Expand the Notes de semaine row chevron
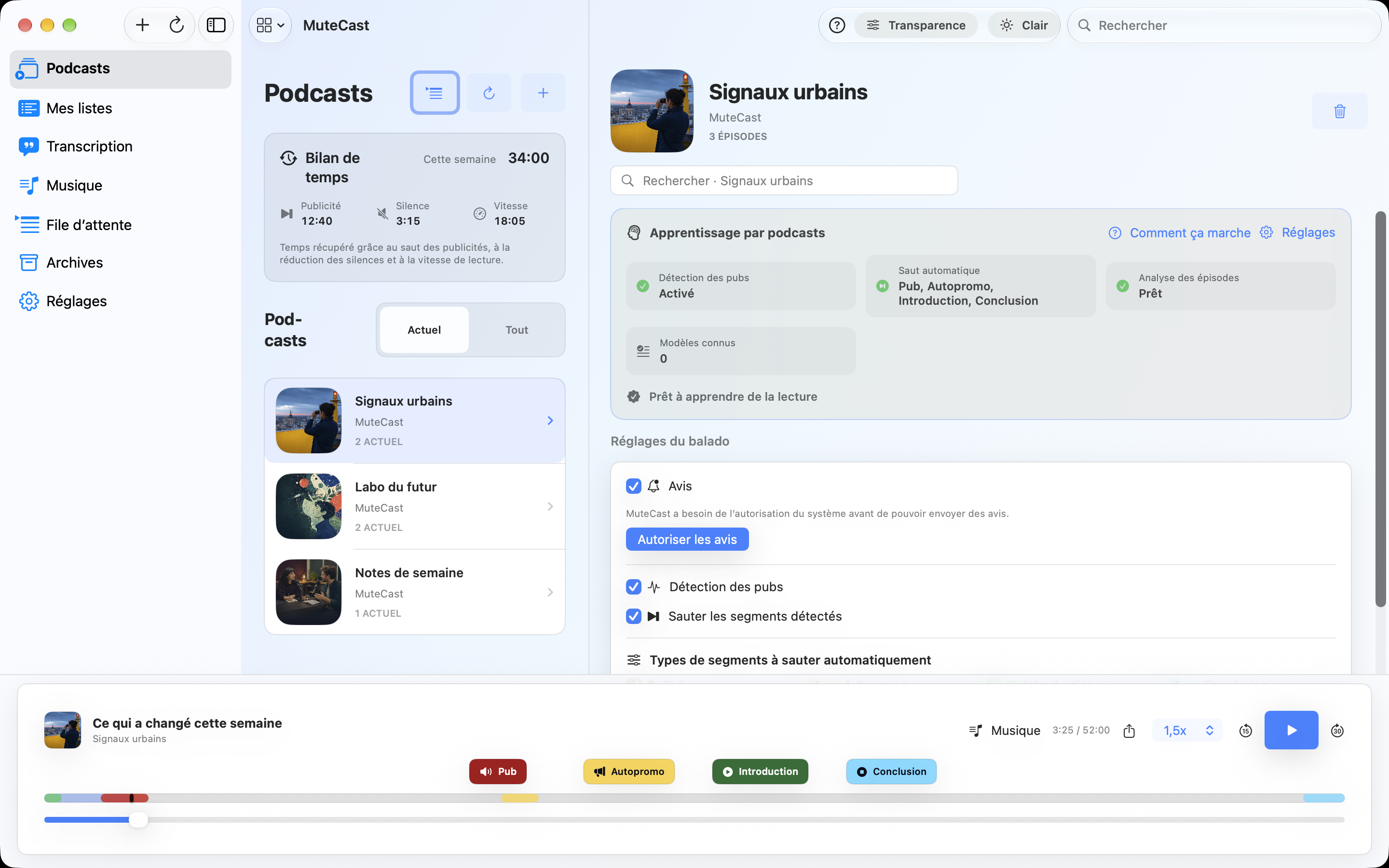 pyautogui.click(x=550, y=593)
